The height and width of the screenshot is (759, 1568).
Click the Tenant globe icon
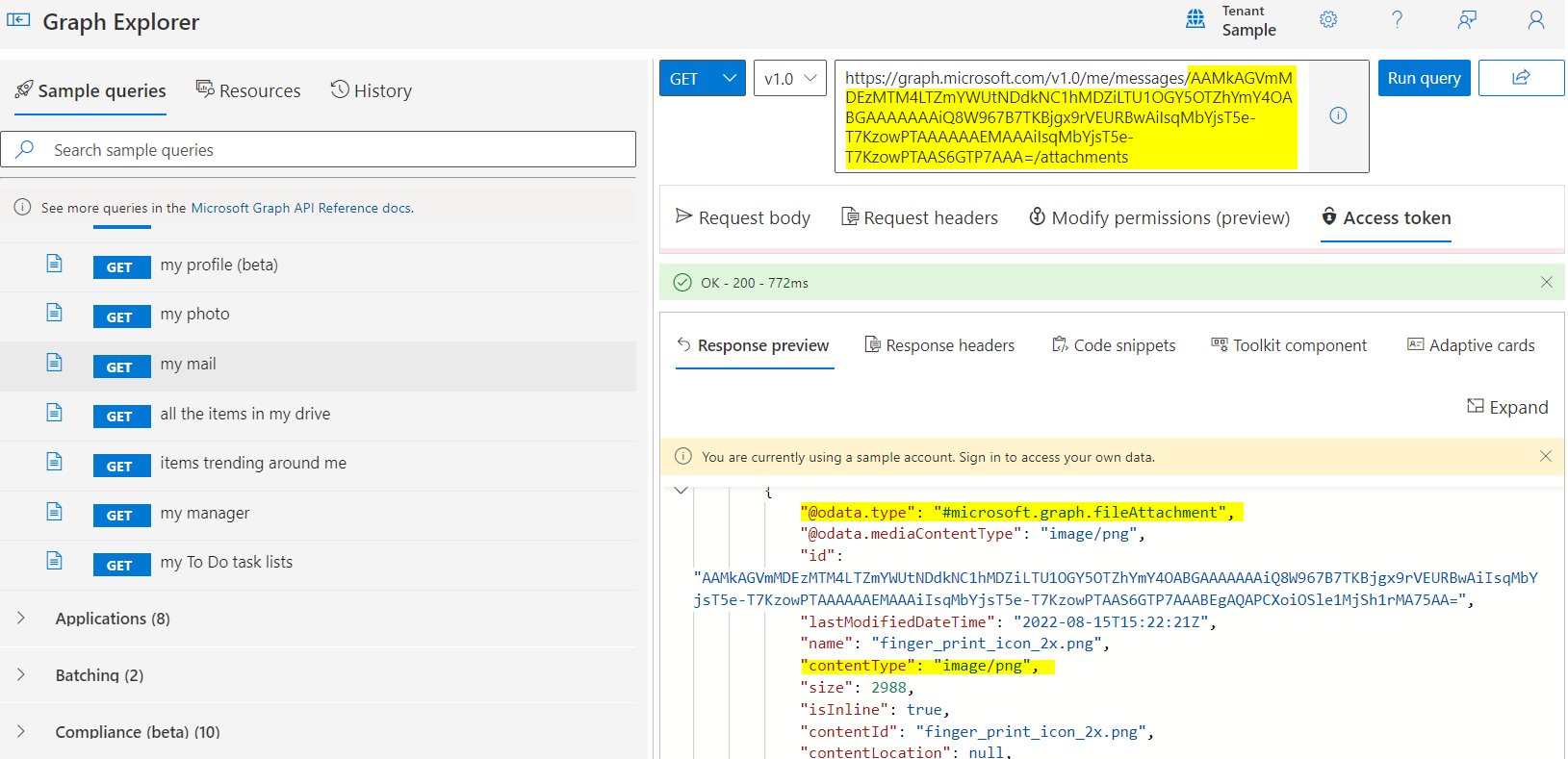[x=1195, y=18]
